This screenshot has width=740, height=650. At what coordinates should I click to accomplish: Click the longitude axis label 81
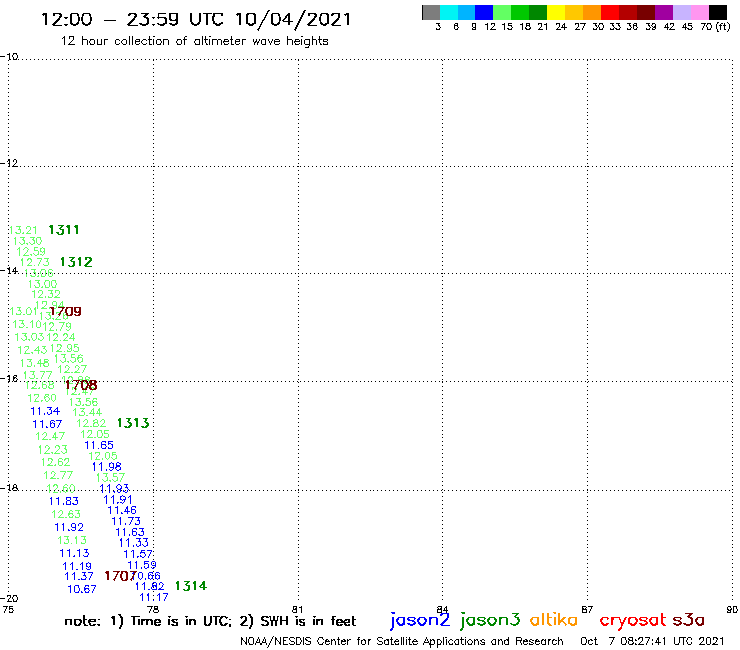point(297,609)
